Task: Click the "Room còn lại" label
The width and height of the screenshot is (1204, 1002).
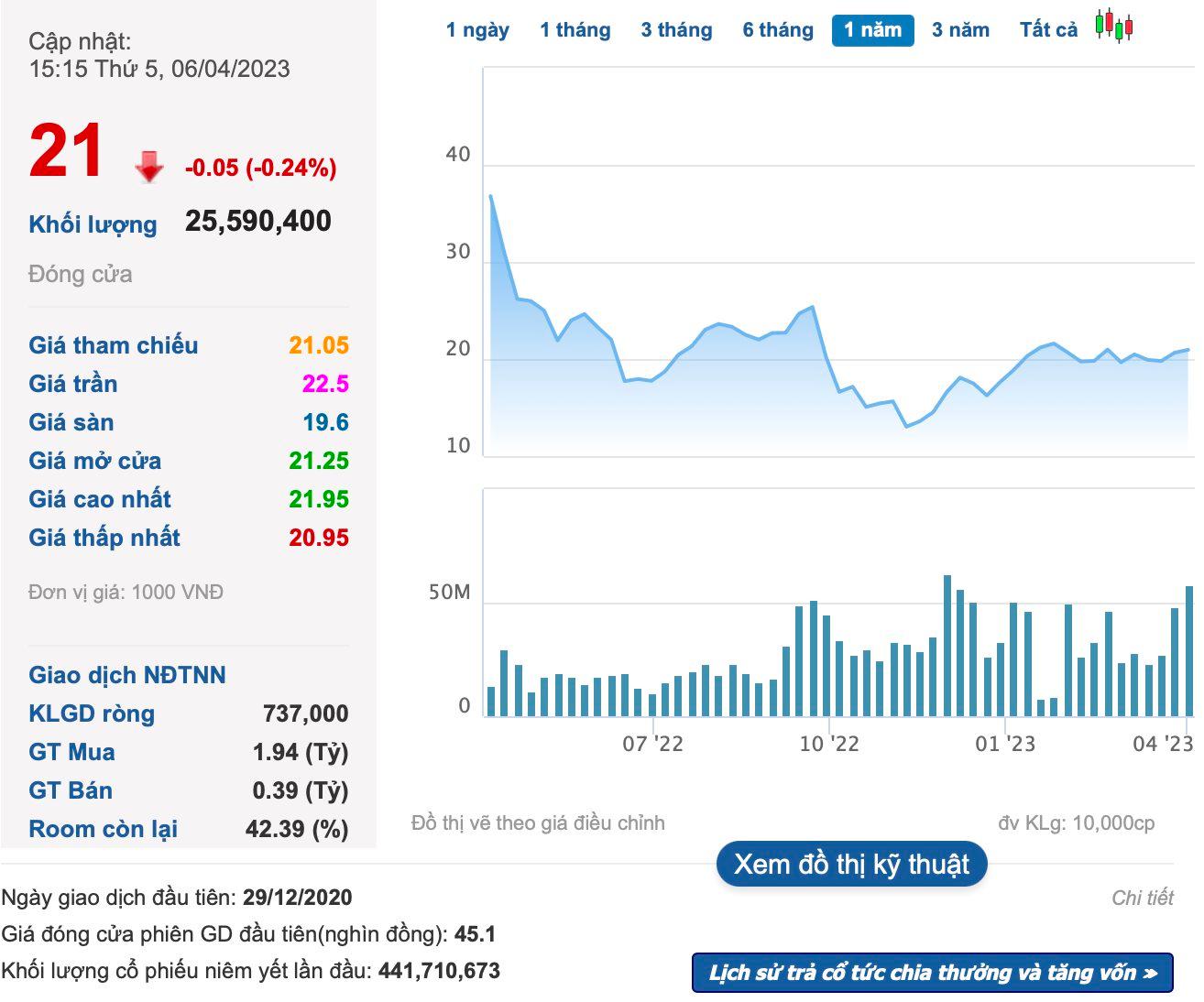Action: click(x=104, y=829)
